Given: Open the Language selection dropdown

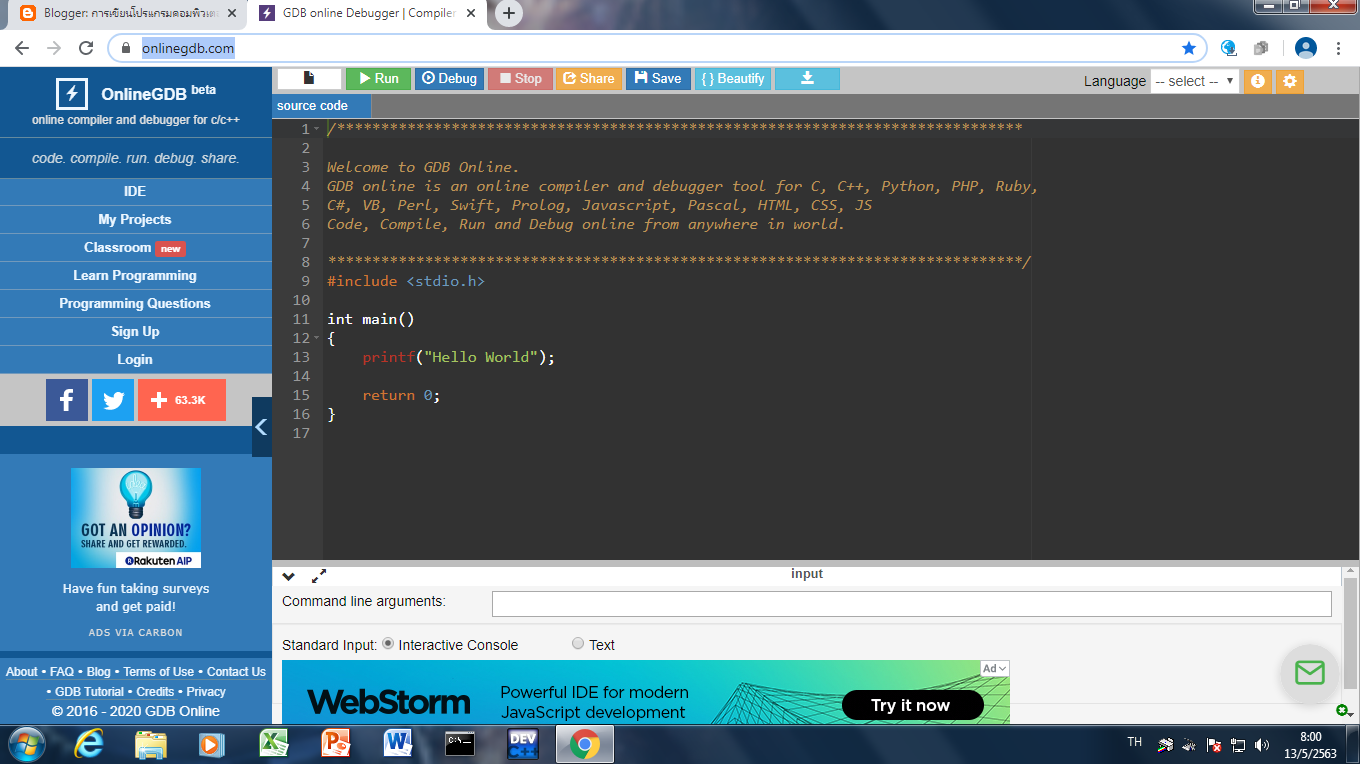Looking at the screenshot, I should (x=1195, y=81).
